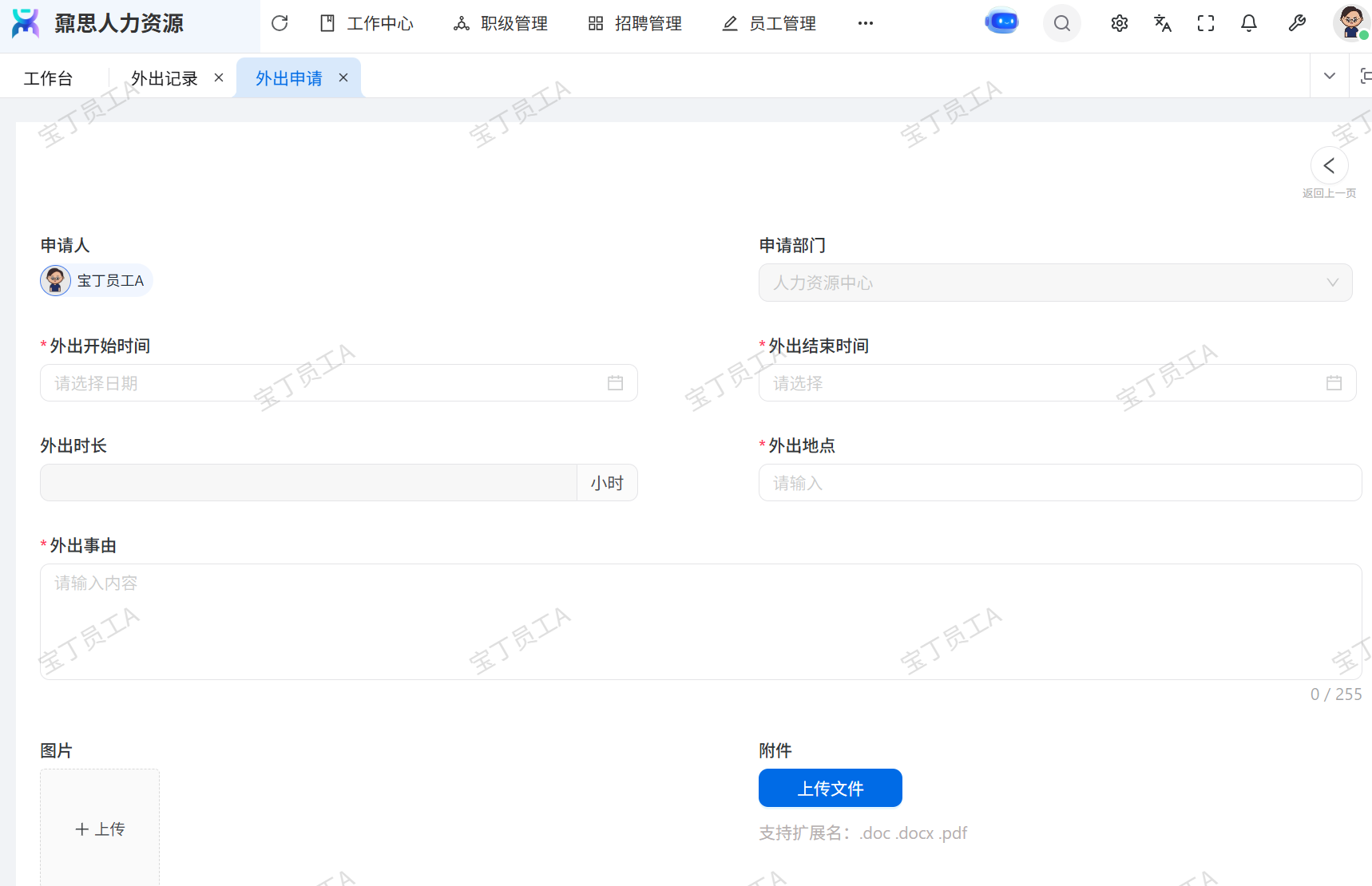Open the more menu ellipsis
Screen dimensions: 1372x886
866,24
